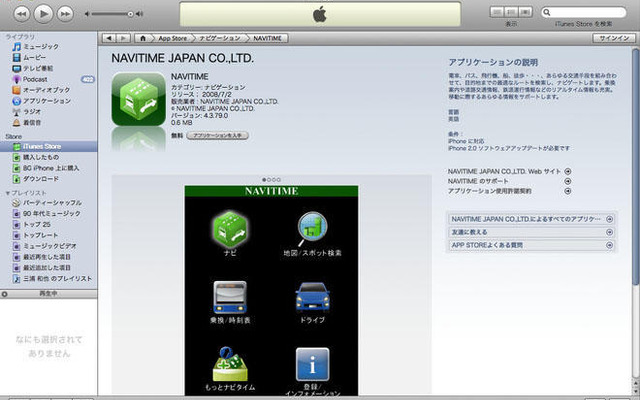The image size is (640, 400).
Task: Click the NAVITIME app screenshot
Action: [x=271, y=290]
